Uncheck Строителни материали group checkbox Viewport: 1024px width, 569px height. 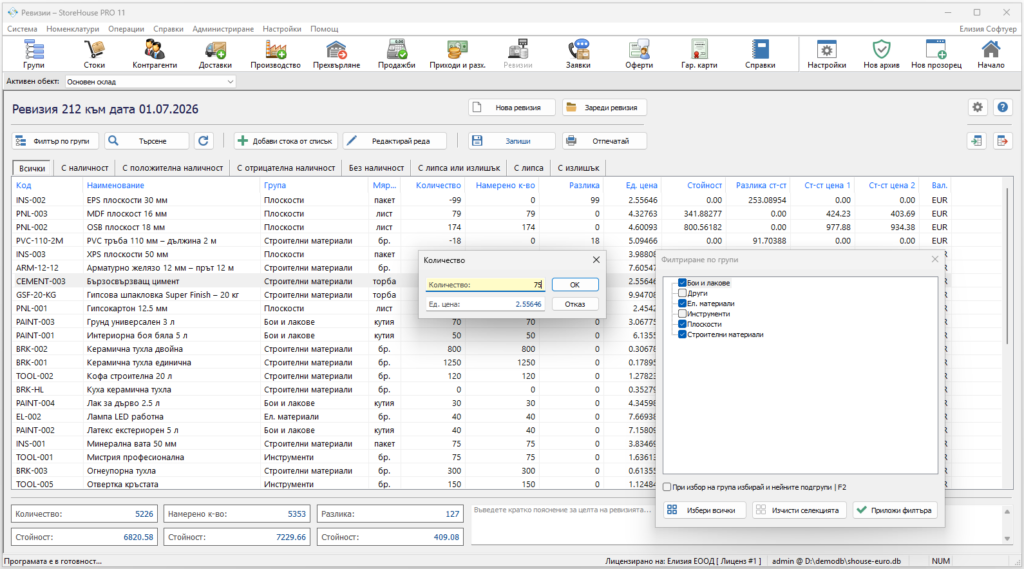[682, 334]
